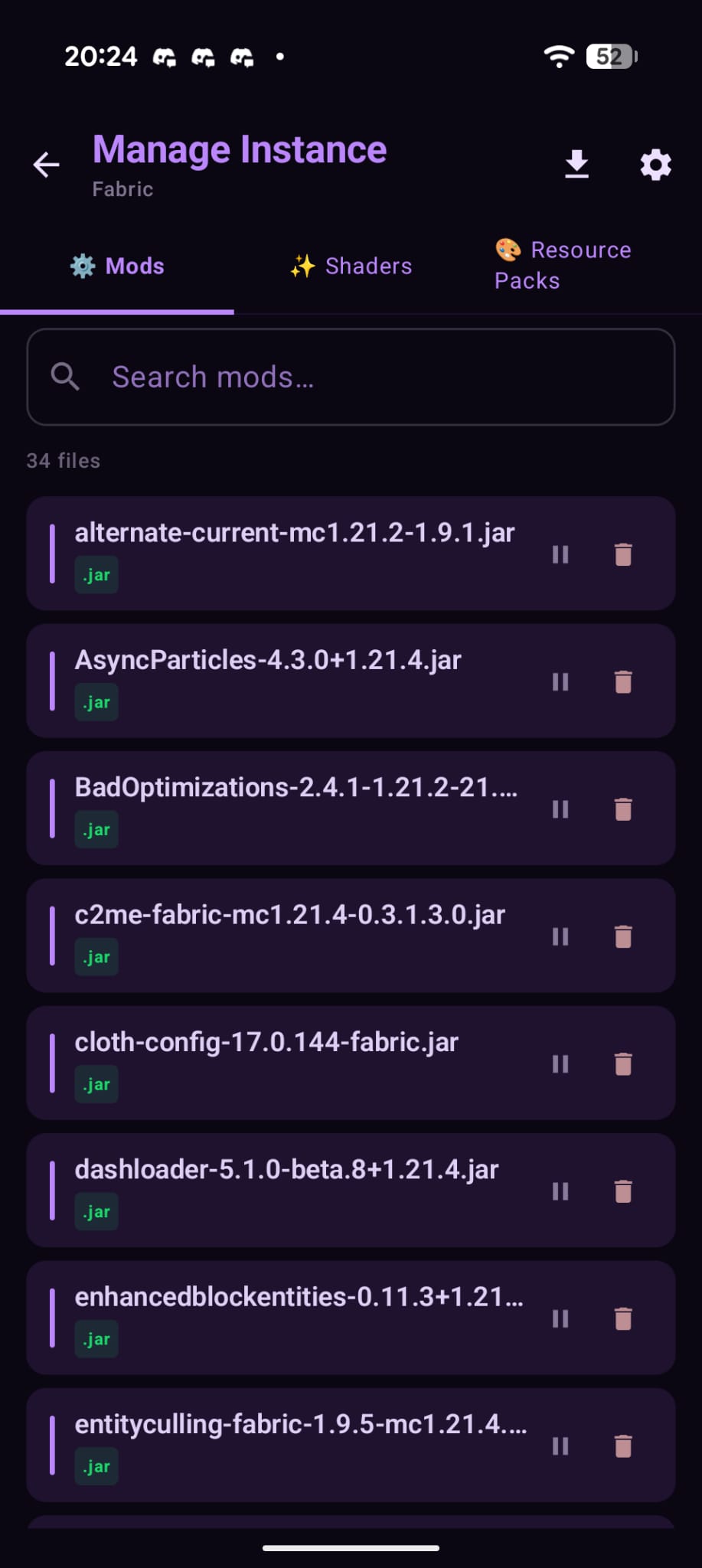Disable AsyncParticles mod via pause button
Image resolution: width=702 pixels, height=1568 pixels.
click(x=560, y=681)
